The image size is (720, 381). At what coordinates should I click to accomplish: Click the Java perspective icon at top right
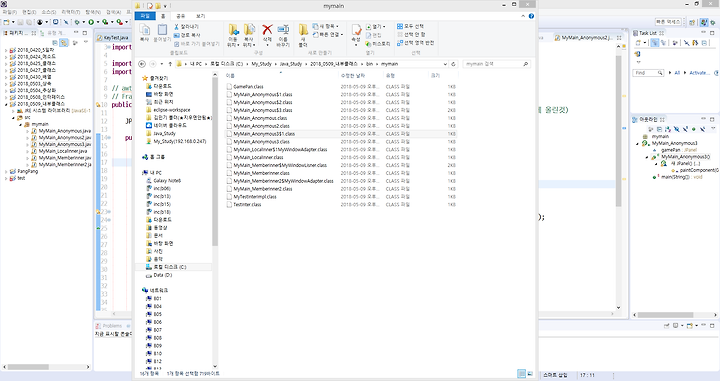[x=704, y=22]
